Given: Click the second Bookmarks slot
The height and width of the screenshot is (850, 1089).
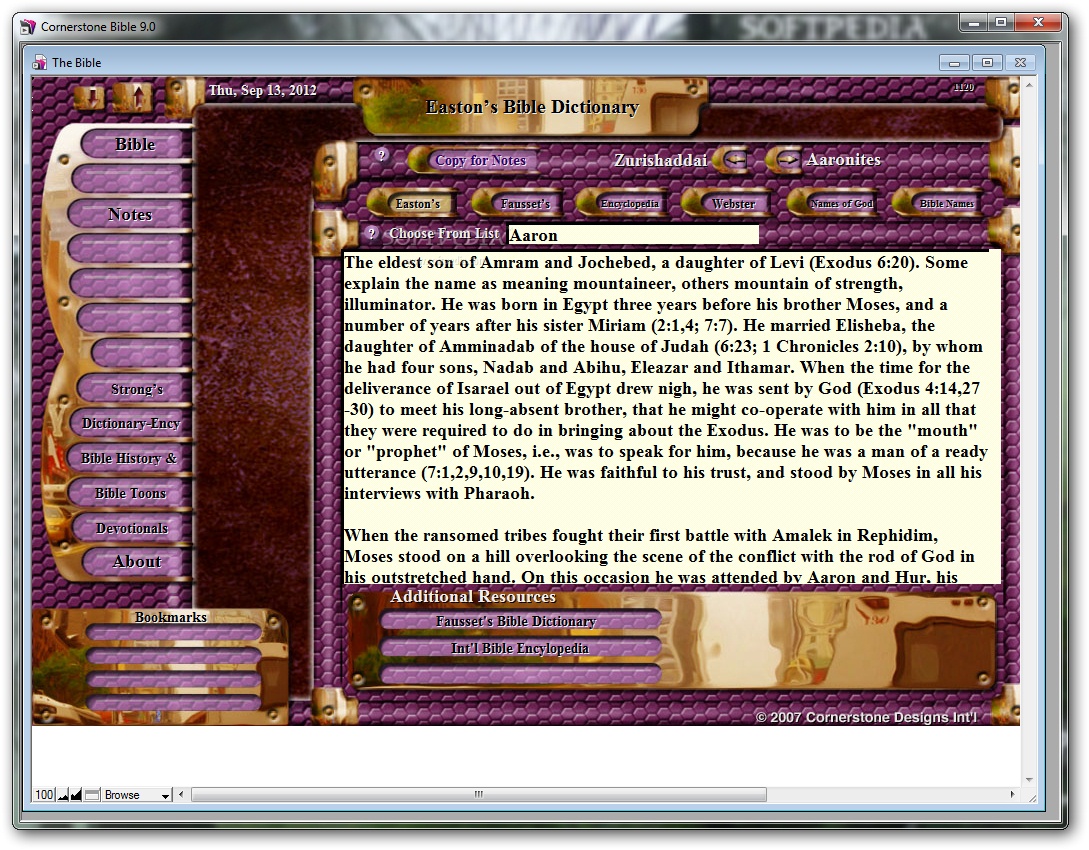Looking at the screenshot, I should point(174,656).
